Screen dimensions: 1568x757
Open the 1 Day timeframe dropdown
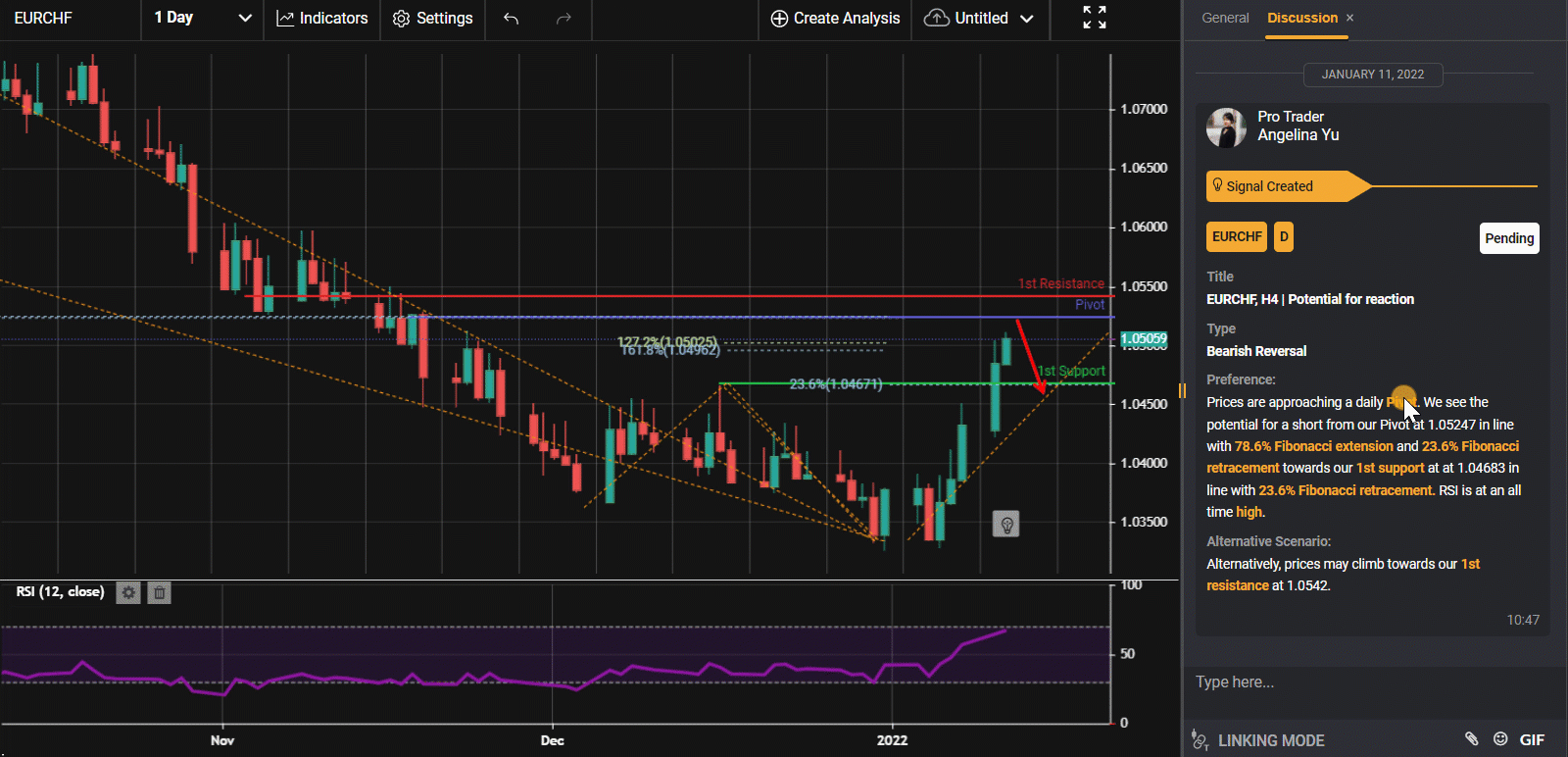203,19
